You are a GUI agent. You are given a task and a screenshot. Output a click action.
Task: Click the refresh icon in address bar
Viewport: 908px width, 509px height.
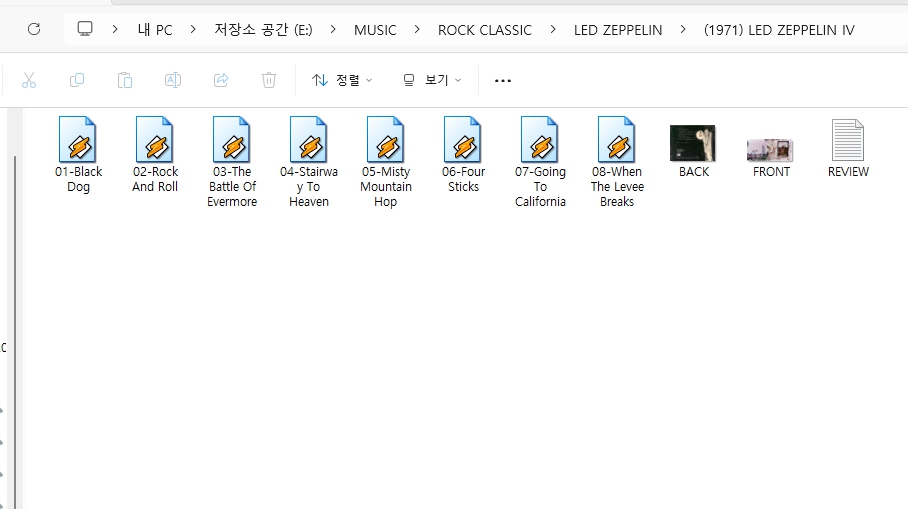(x=34, y=29)
